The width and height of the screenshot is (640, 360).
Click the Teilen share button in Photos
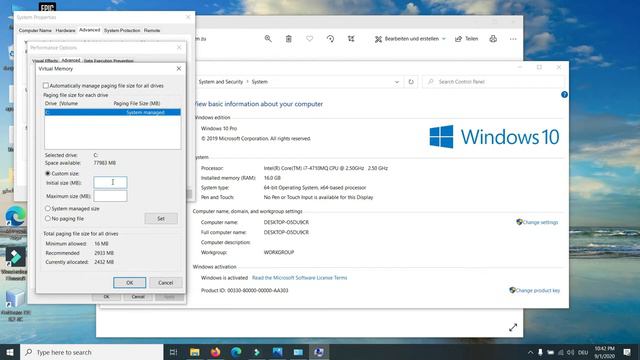click(467, 39)
